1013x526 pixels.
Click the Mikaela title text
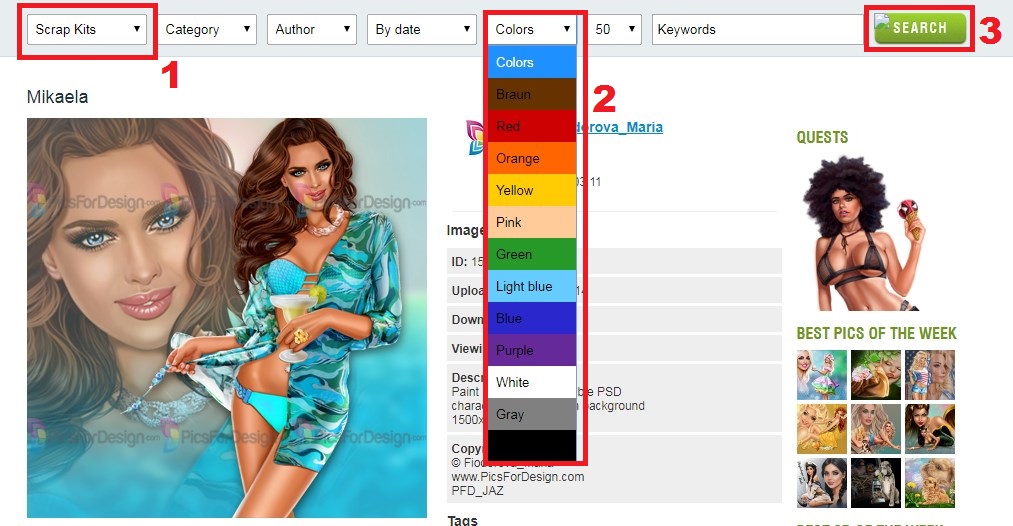[x=57, y=97]
